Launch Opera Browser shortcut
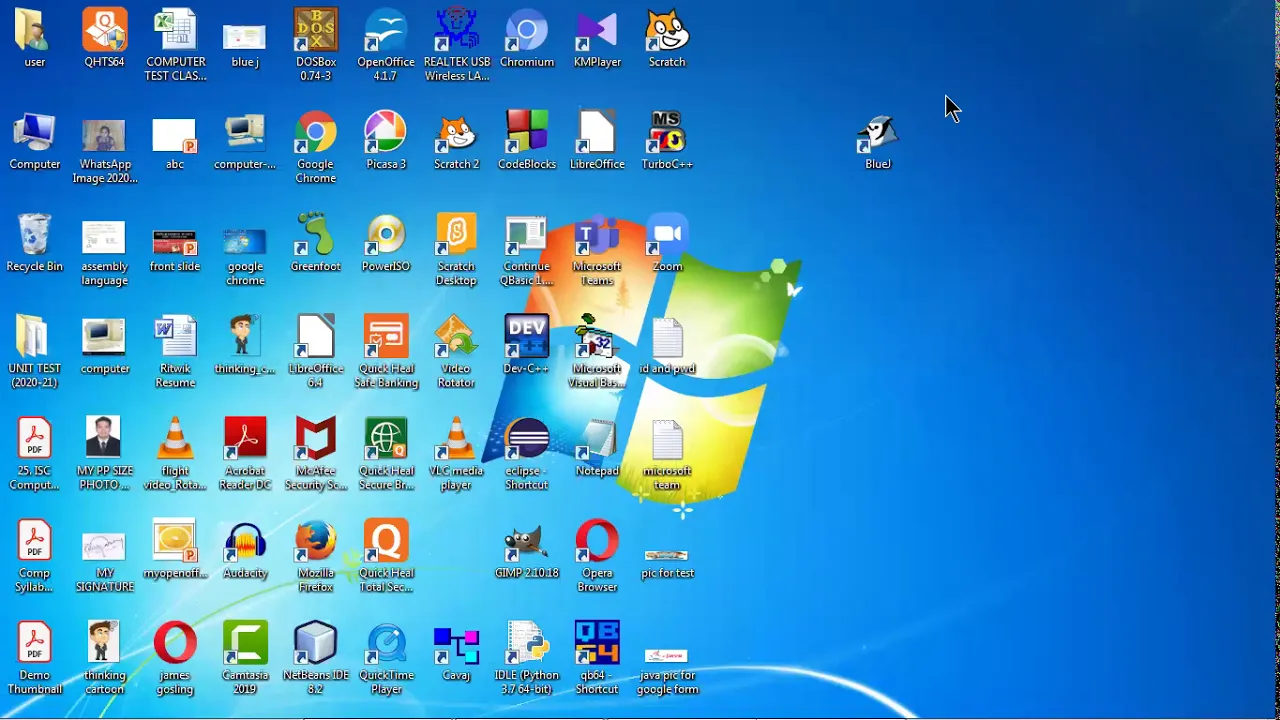This screenshot has width=1280, height=720. [597, 557]
